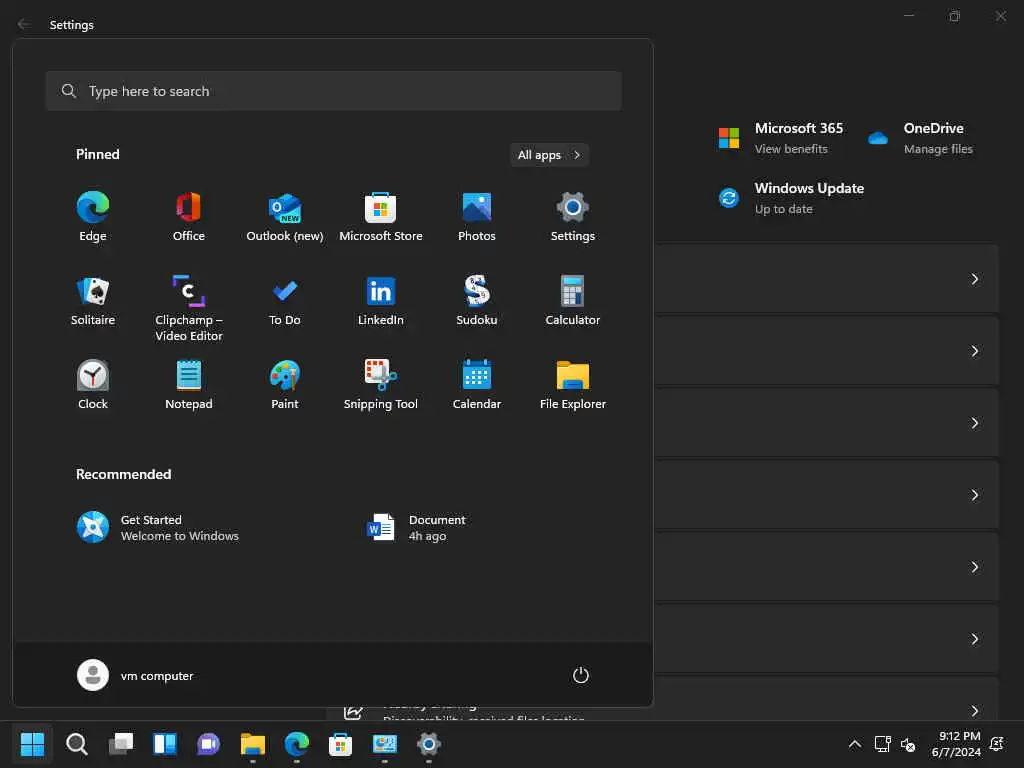Open Widgets from the taskbar
Screen dimensions: 1024x768
[165, 744]
